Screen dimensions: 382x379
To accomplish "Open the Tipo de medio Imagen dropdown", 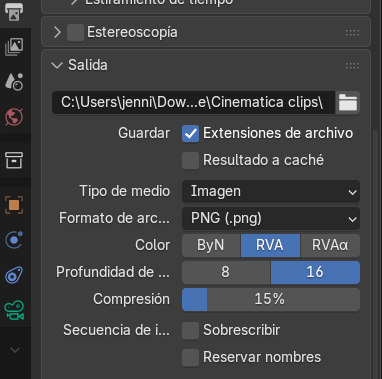I will point(271,191).
